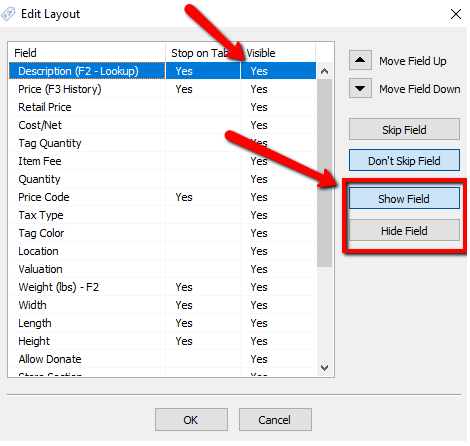Click the Move Field Down arrow button
Viewport: 470px width, 446px height.
tap(360, 88)
